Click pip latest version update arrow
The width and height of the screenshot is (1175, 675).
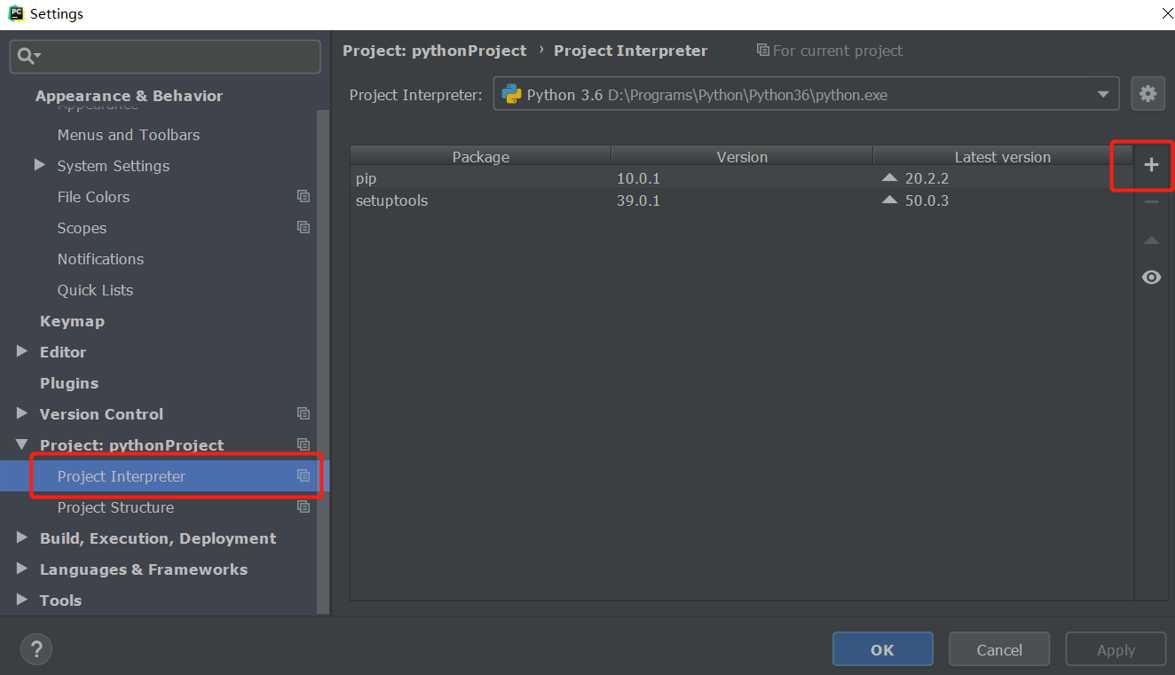[889, 178]
